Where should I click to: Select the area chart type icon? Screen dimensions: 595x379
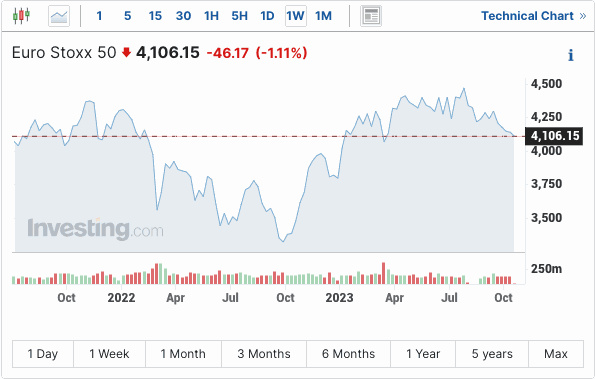point(59,16)
